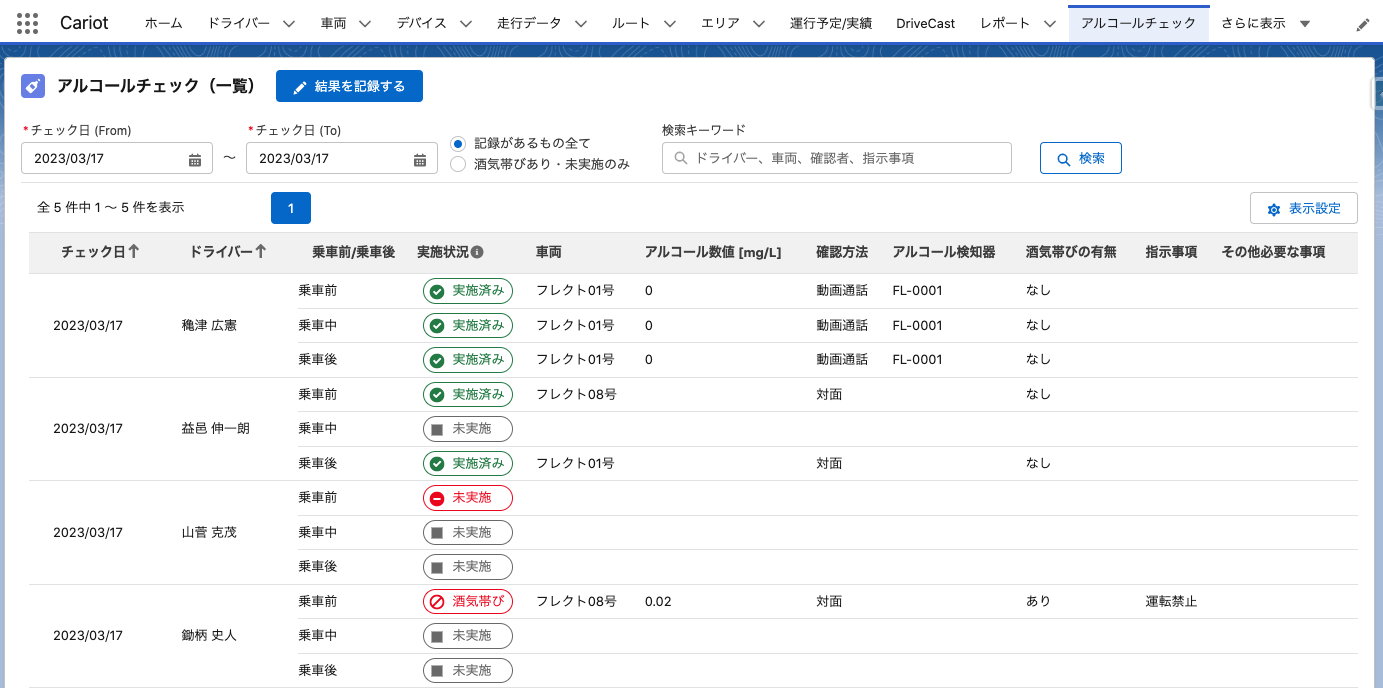This screenshot has width=1383, height=688.
Task: Click the info icon beside 実施状況
Action: click(477, 252)
